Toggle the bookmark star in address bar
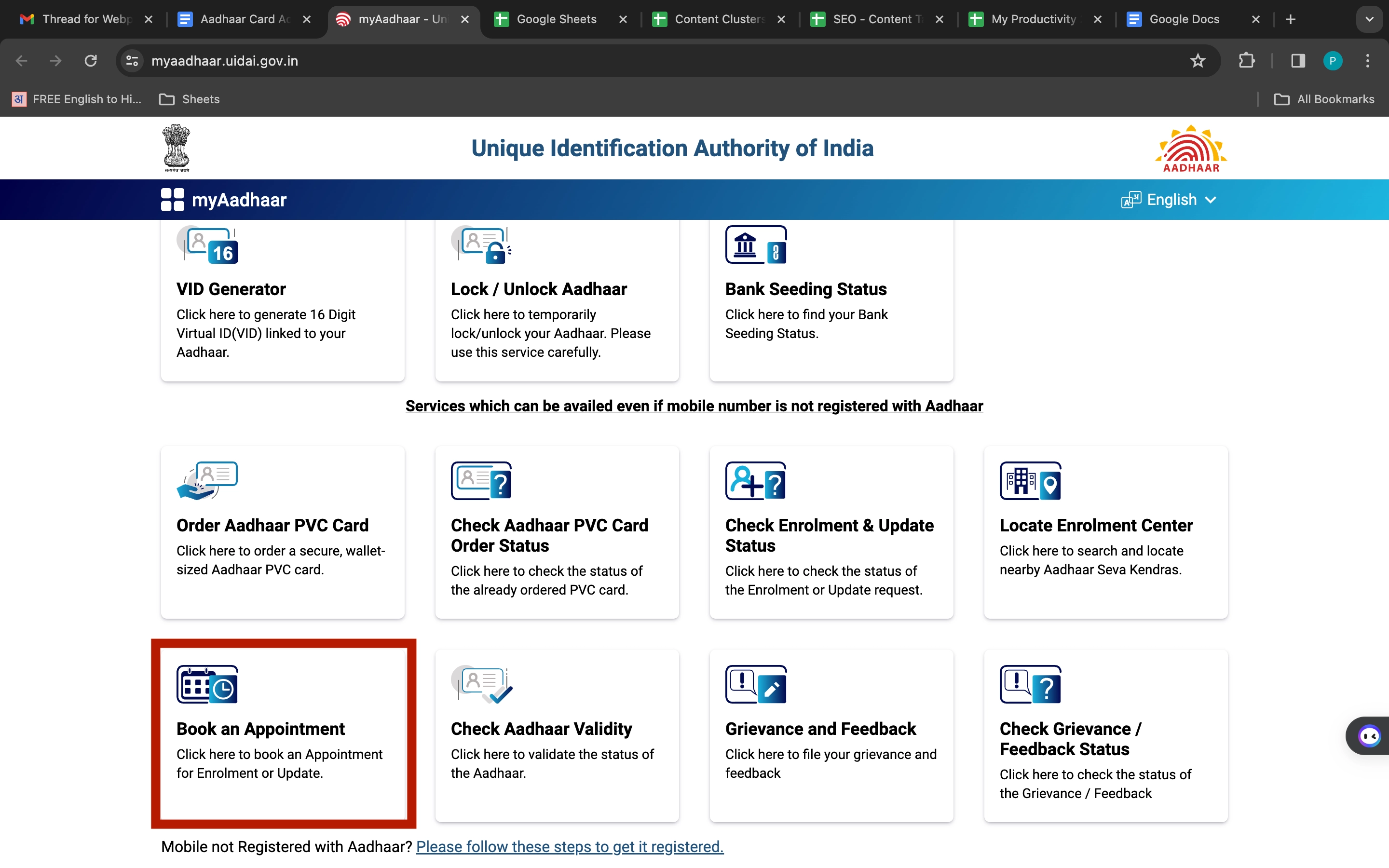The height and width of the screenshot is (868, 1389). click(1198, 60)
